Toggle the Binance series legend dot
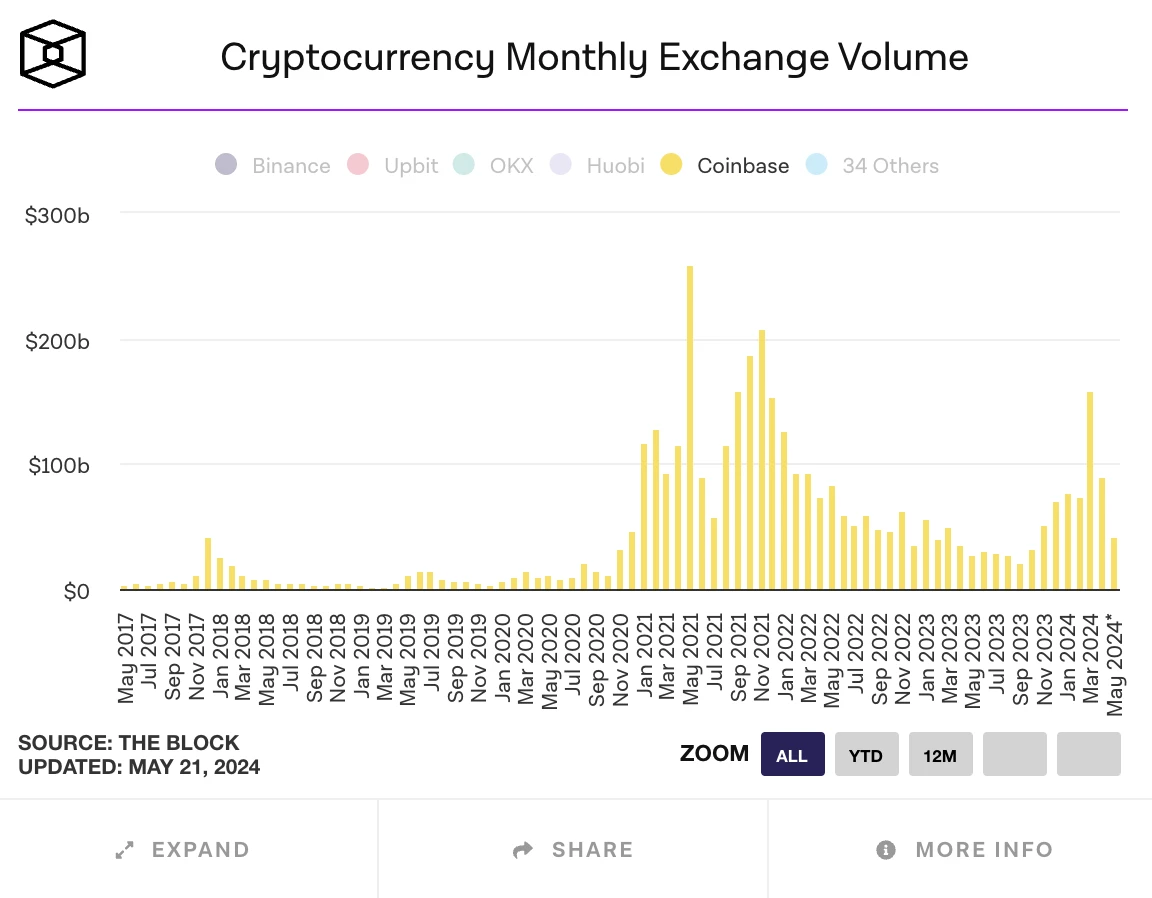The height and width of the screenshot is (898, 1152). pyautogui.click(x=226, y=165)
